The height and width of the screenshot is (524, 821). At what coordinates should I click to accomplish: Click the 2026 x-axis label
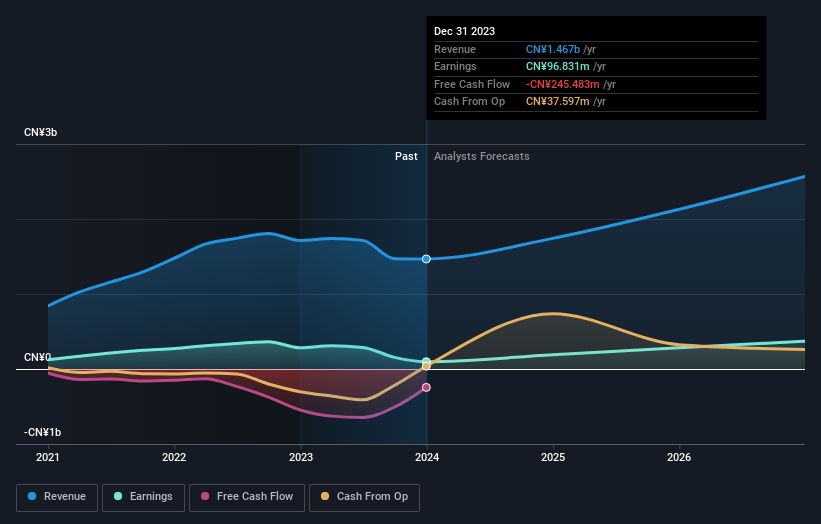point(679,458)
